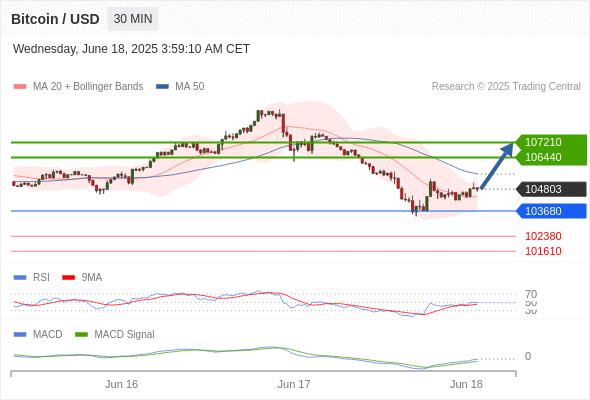The width and height of the screenshot is (590, 400).
Task: Click the RSI 70 level label
Action: [x=531, y=294]
